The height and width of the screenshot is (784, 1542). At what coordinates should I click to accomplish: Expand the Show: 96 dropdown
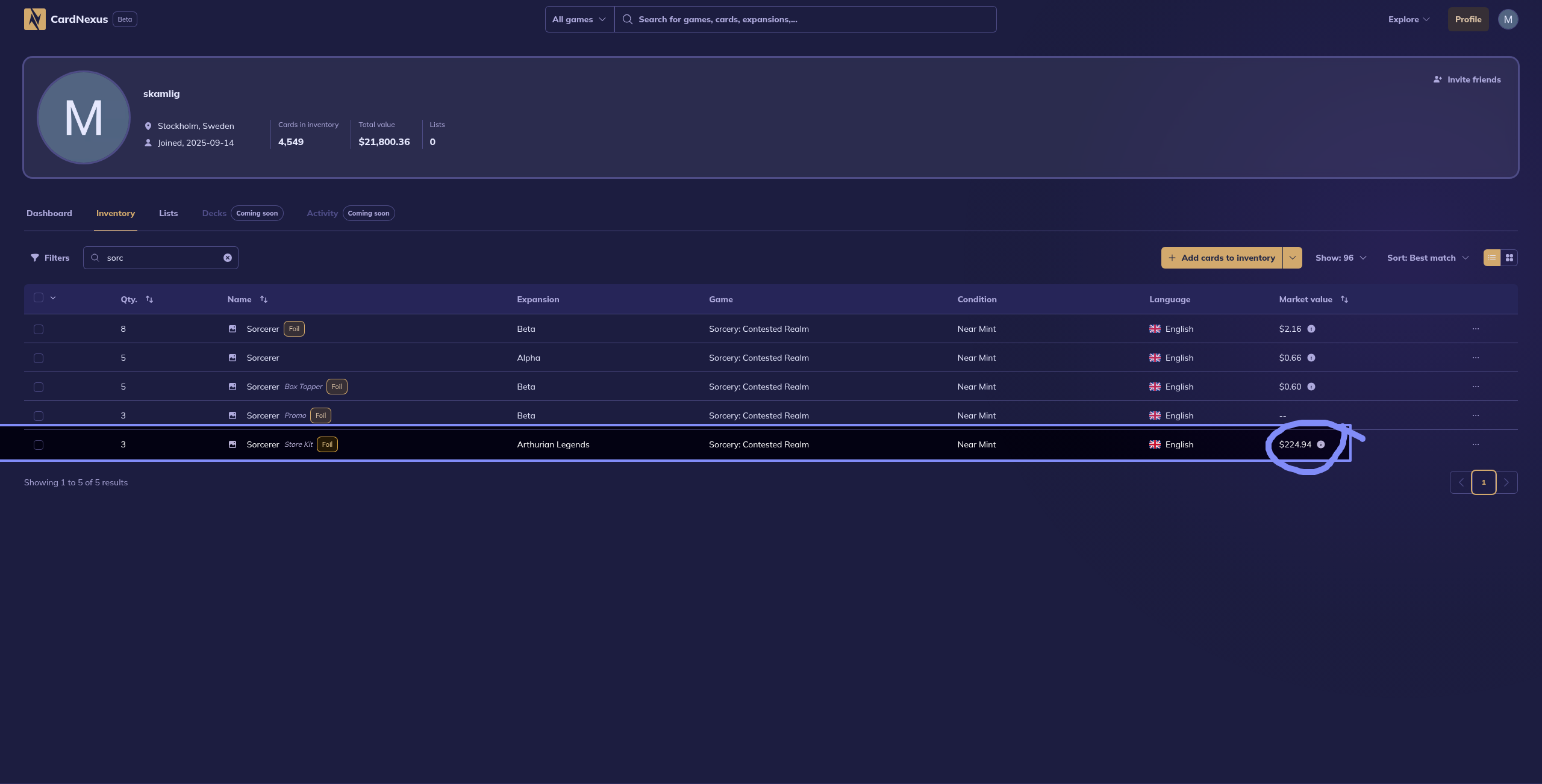point(1340,258)
